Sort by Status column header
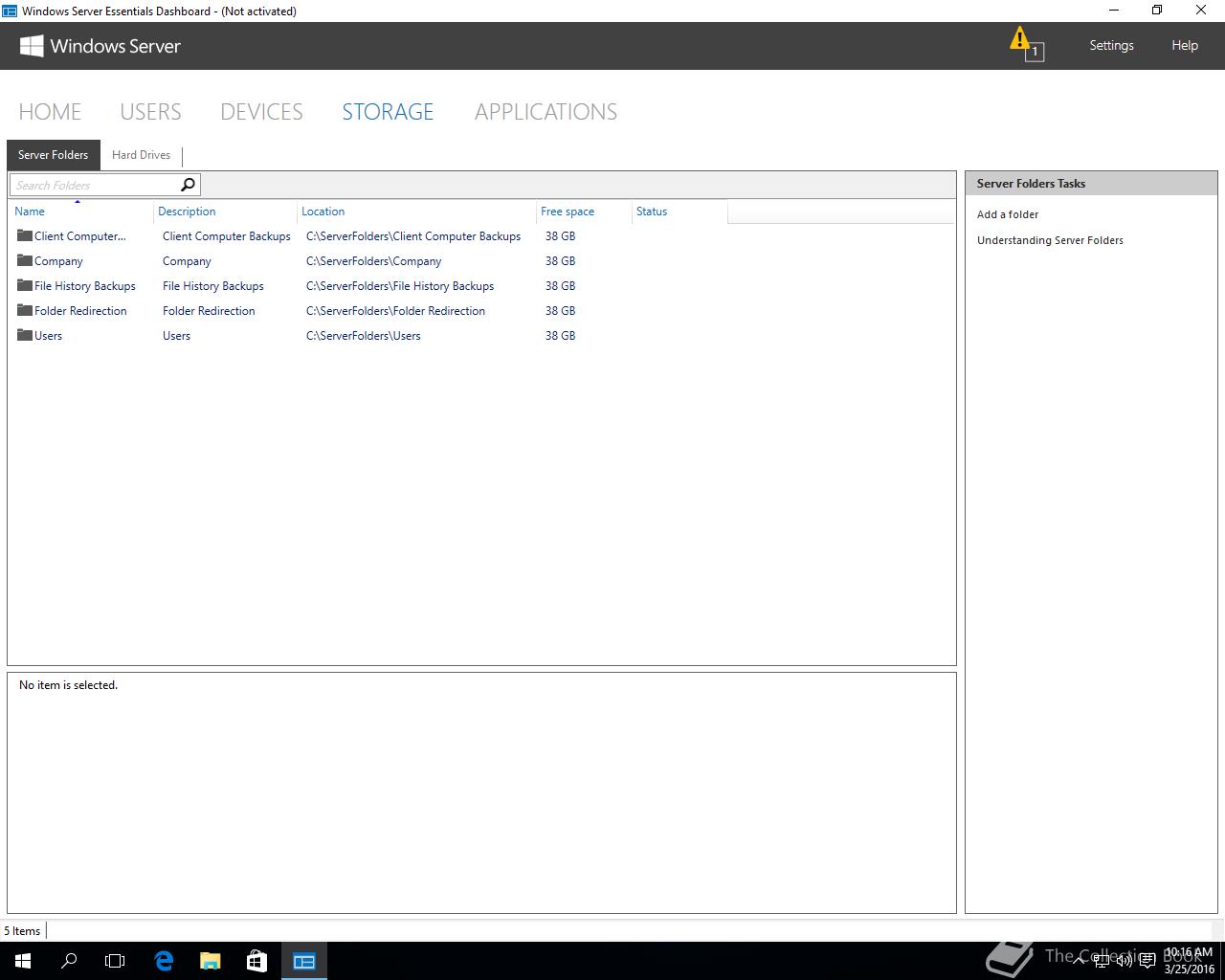This screenshot has width=1225, height=980. click(x=679, y=212)
